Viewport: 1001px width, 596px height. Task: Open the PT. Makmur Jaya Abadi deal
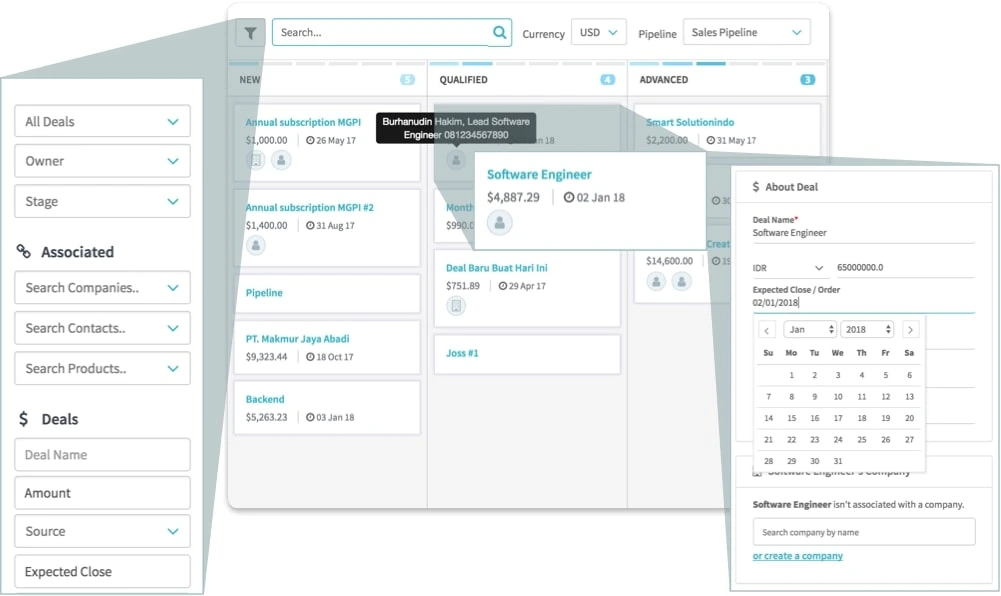(297, 339)
